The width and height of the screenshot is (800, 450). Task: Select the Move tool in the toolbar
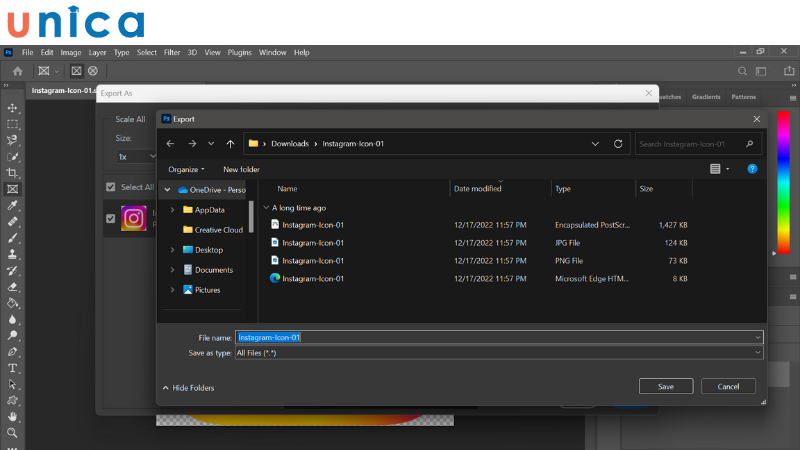[13, 108]
